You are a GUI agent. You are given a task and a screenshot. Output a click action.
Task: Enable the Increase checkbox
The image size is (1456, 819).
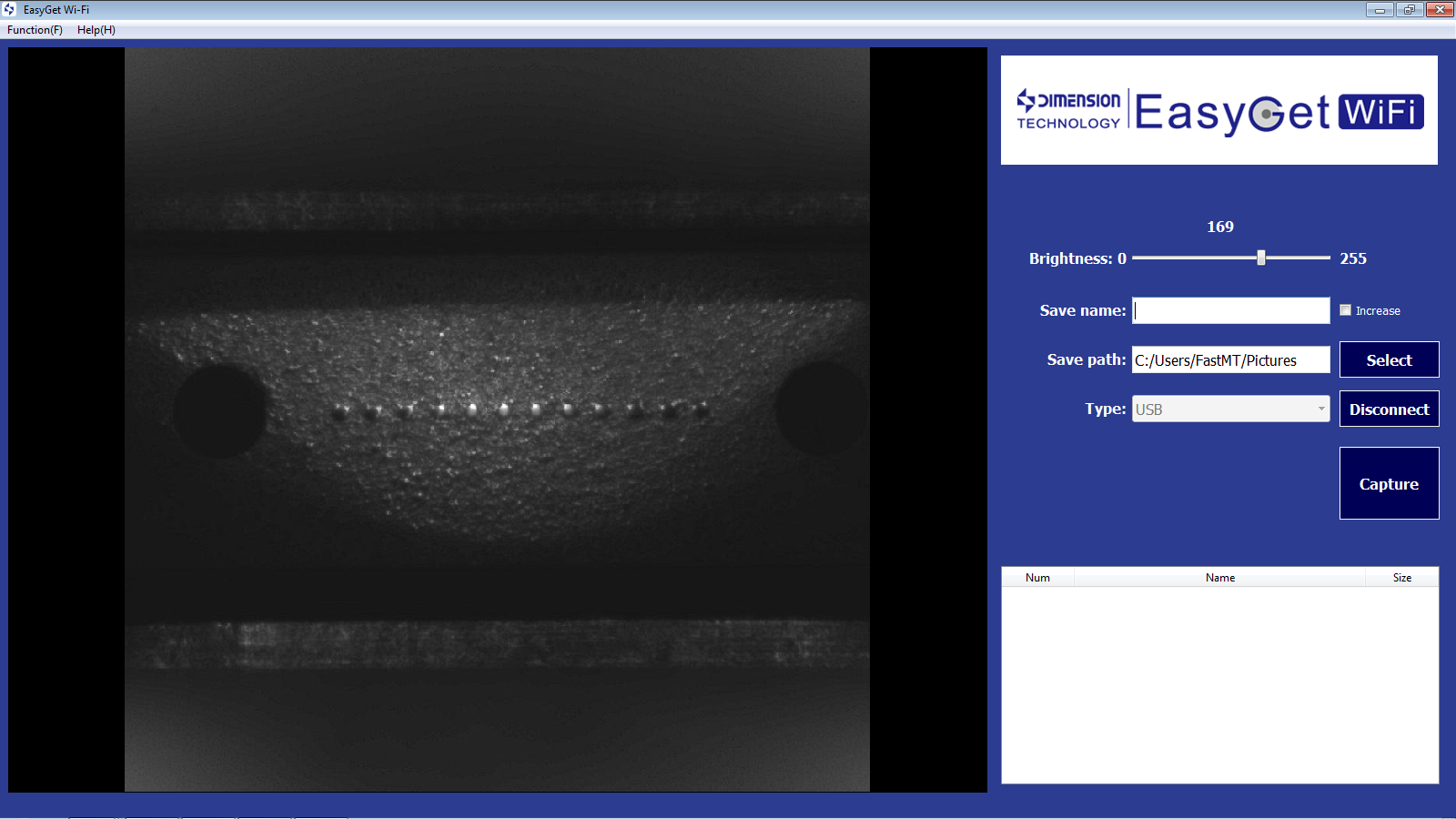(1345, 310)
